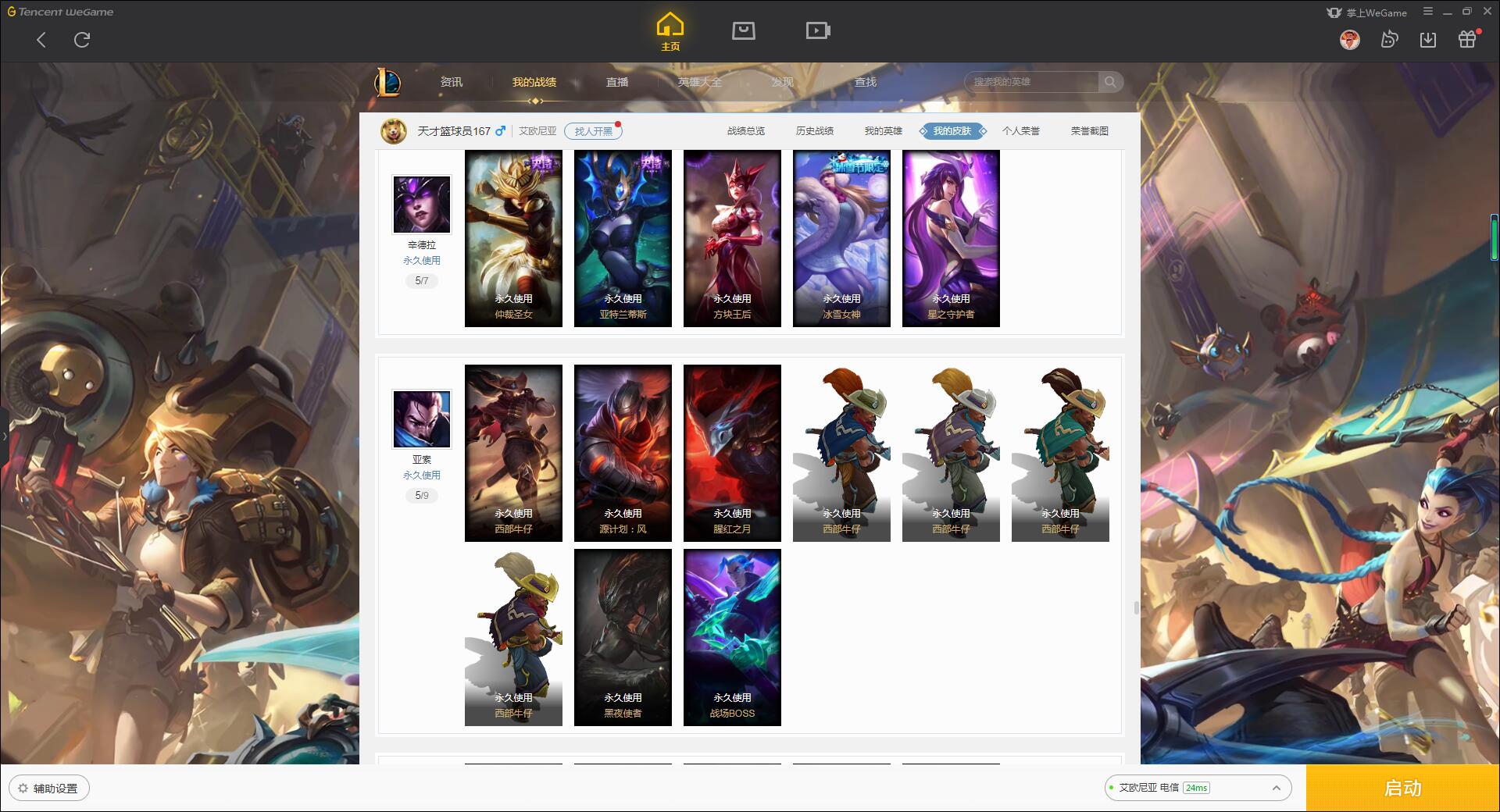Click the username 天才篮球员167
This screenshot has width=1500, height=812.
click(454, 131)
